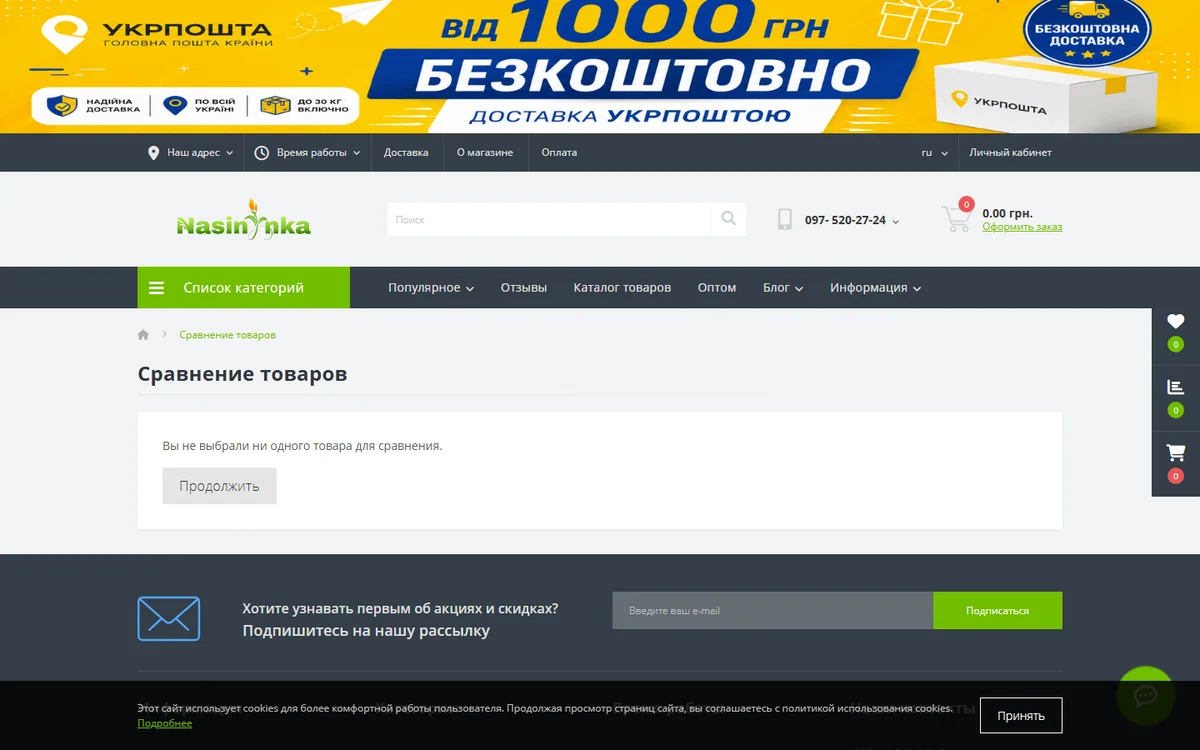Click the phone icon beside the number

(785, 220)
